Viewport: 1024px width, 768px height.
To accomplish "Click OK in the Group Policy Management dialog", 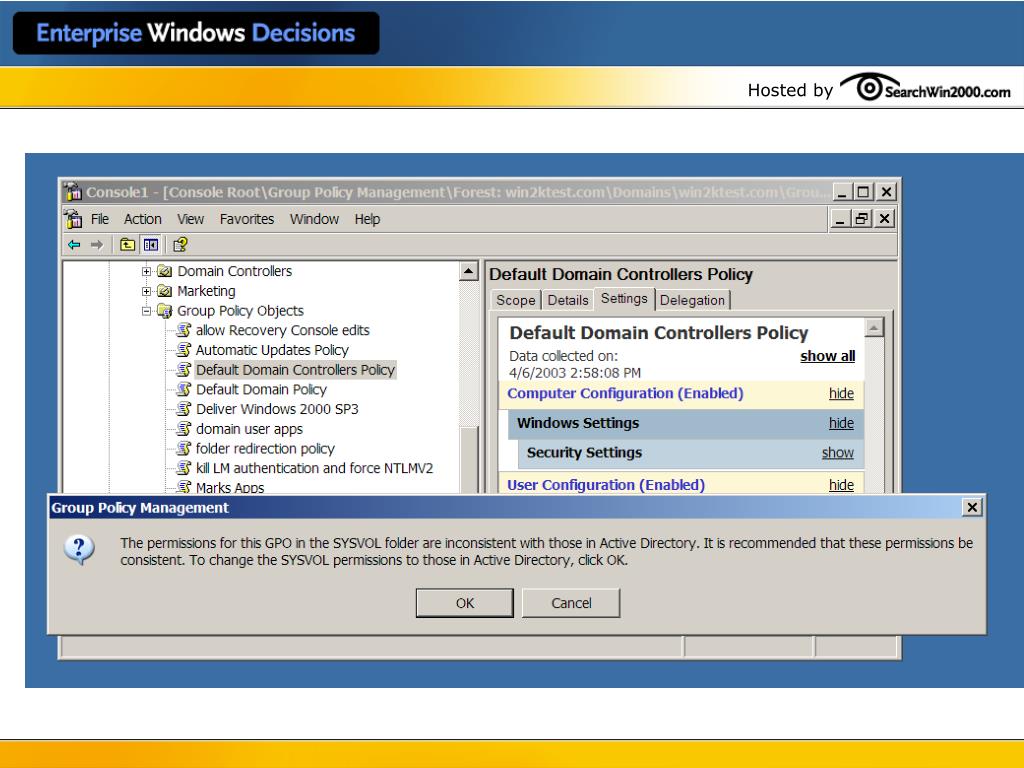I will tap(465, 603).
